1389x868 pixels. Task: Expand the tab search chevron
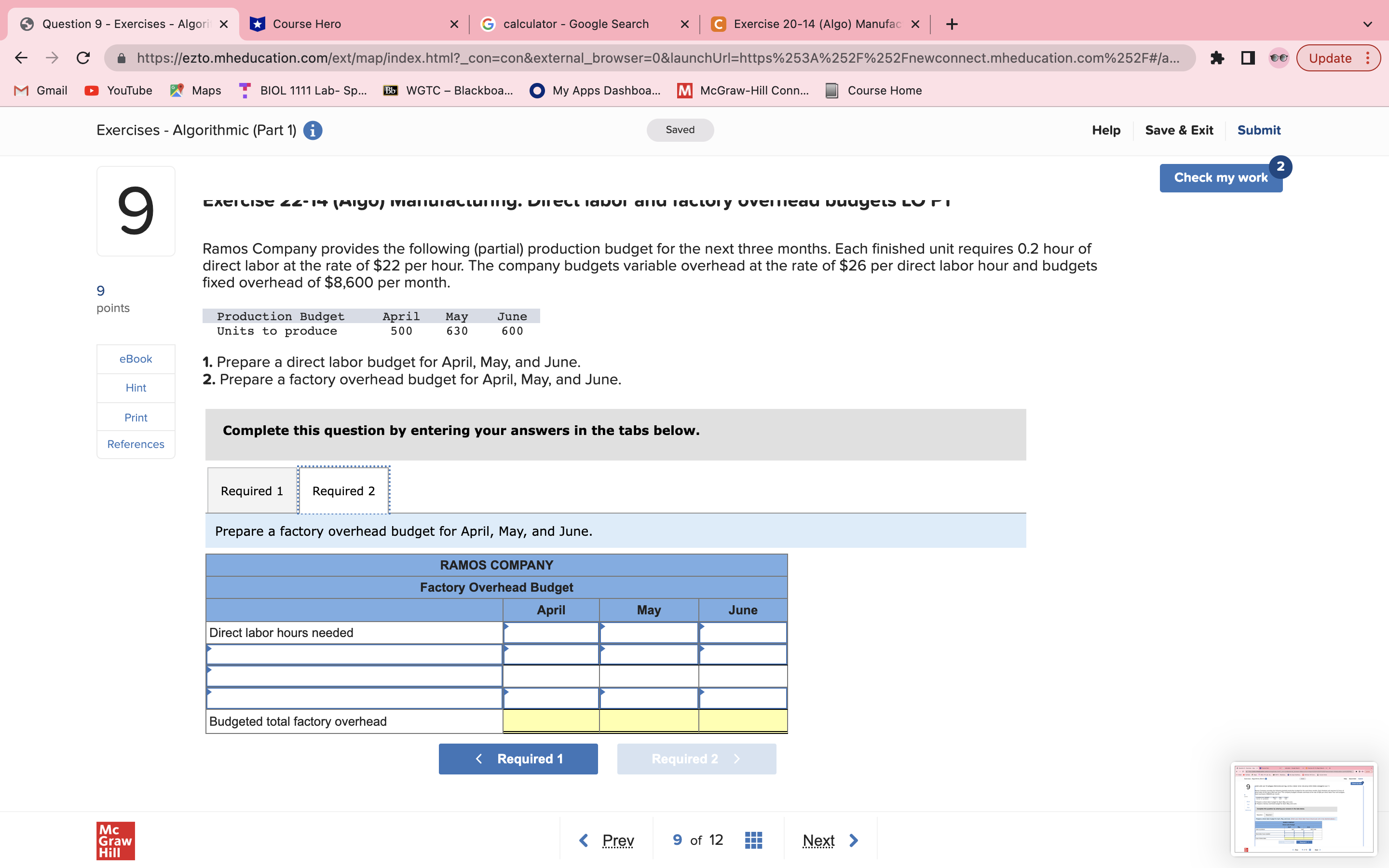[x=1368, y=24]
